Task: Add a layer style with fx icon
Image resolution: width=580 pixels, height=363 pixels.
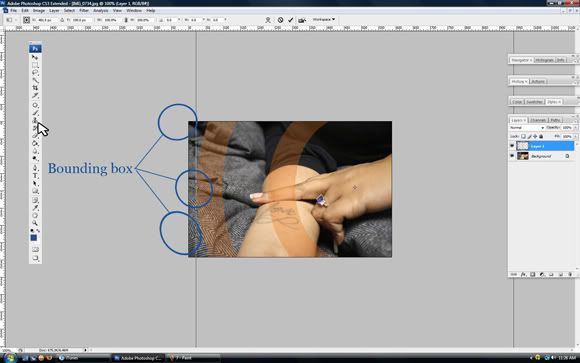Action: click(x=523, y=274)
